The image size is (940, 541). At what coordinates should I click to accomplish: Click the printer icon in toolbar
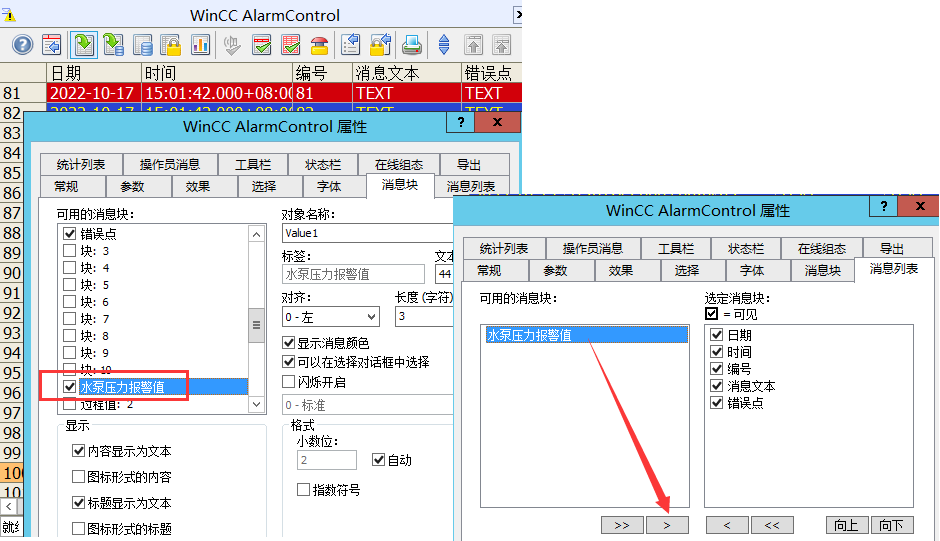(x=412, y=45)
